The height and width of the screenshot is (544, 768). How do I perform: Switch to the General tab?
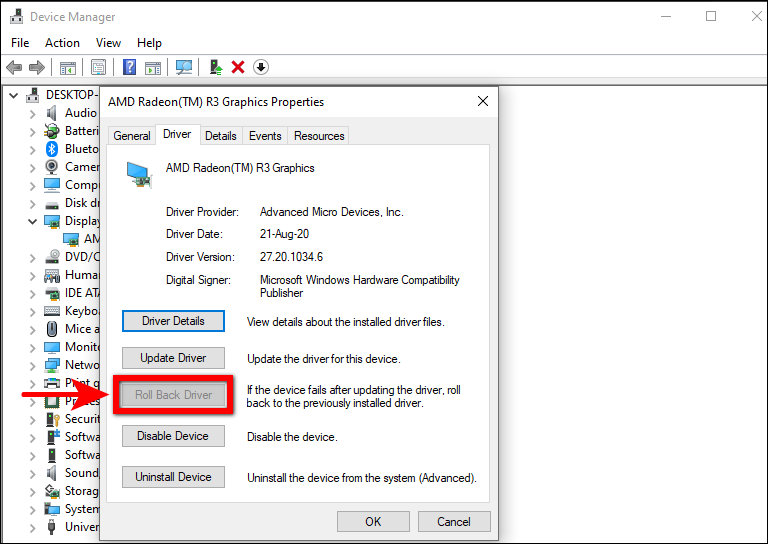tap(132, 136)
